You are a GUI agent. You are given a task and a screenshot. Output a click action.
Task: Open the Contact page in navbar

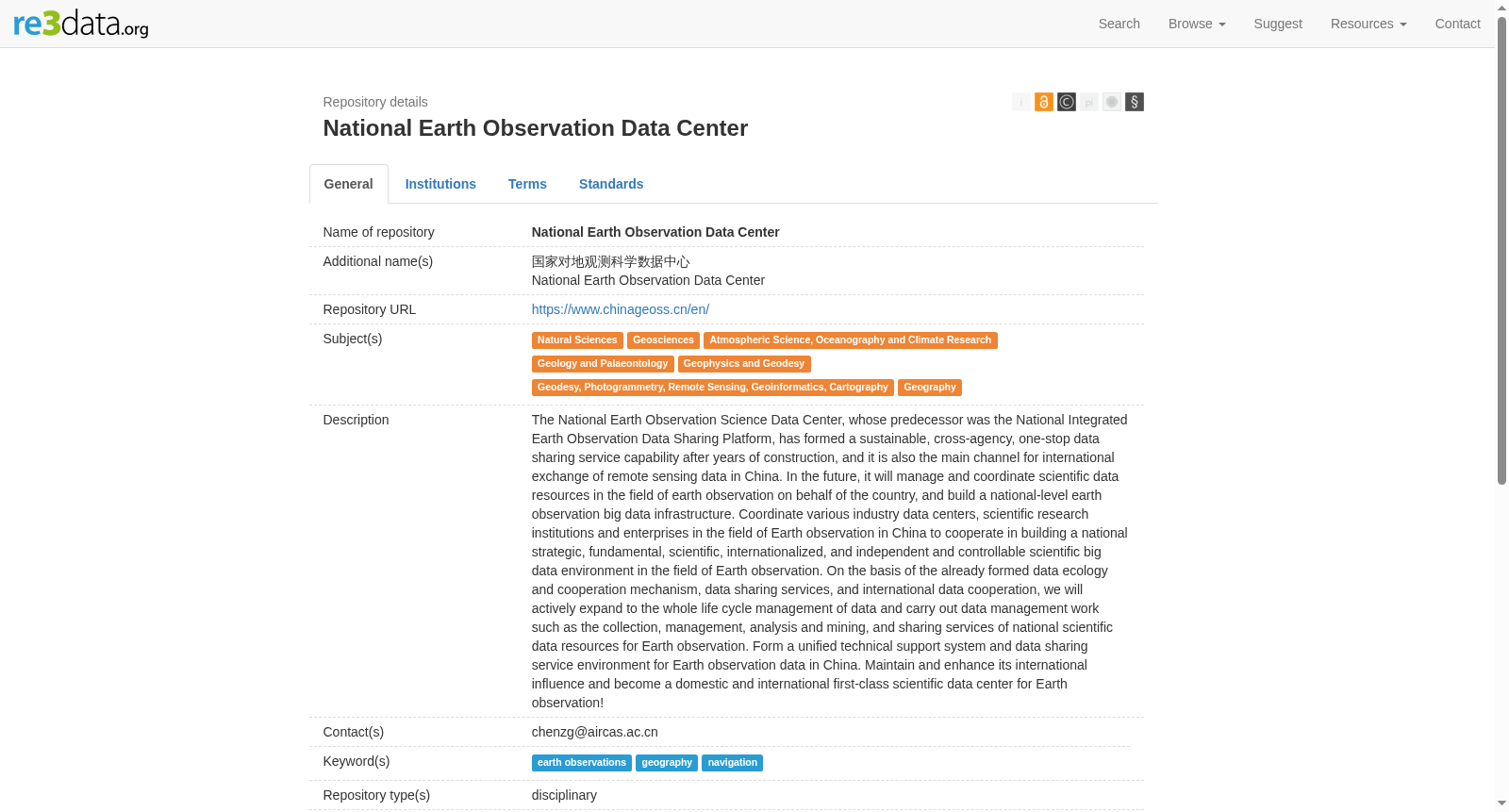1458,24
